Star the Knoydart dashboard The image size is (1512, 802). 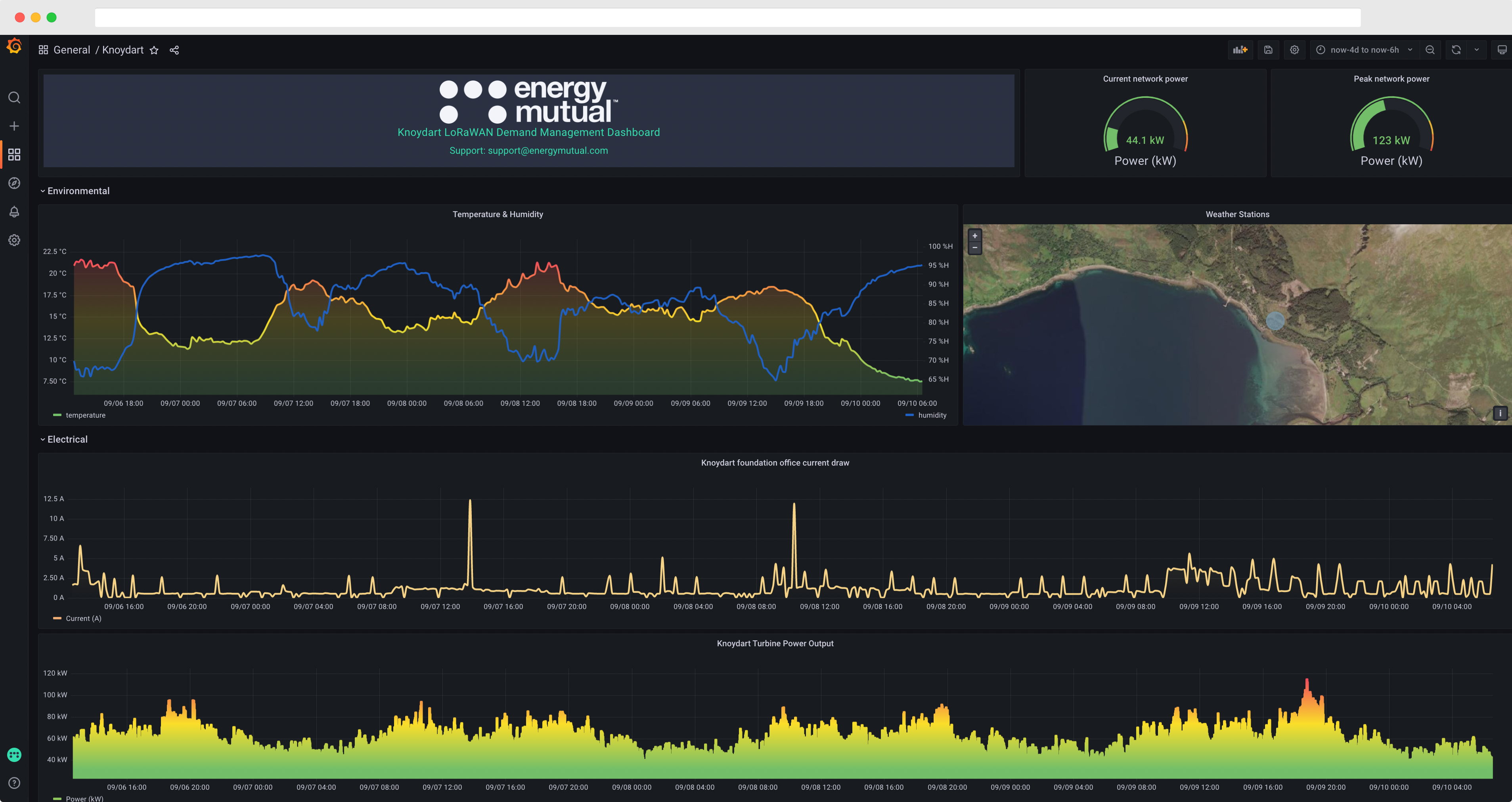tap(154, 50)
